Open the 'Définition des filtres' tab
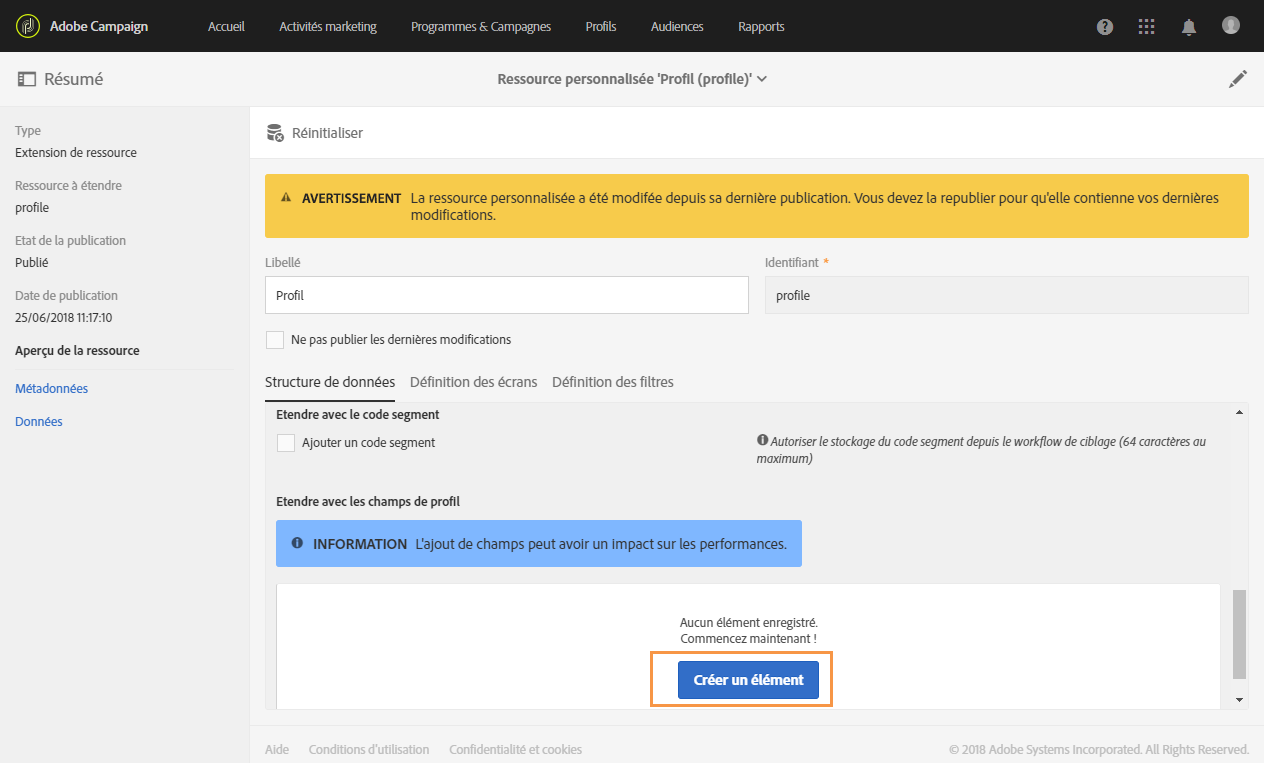Screen dimensions: 1264x763 (612, 382)
